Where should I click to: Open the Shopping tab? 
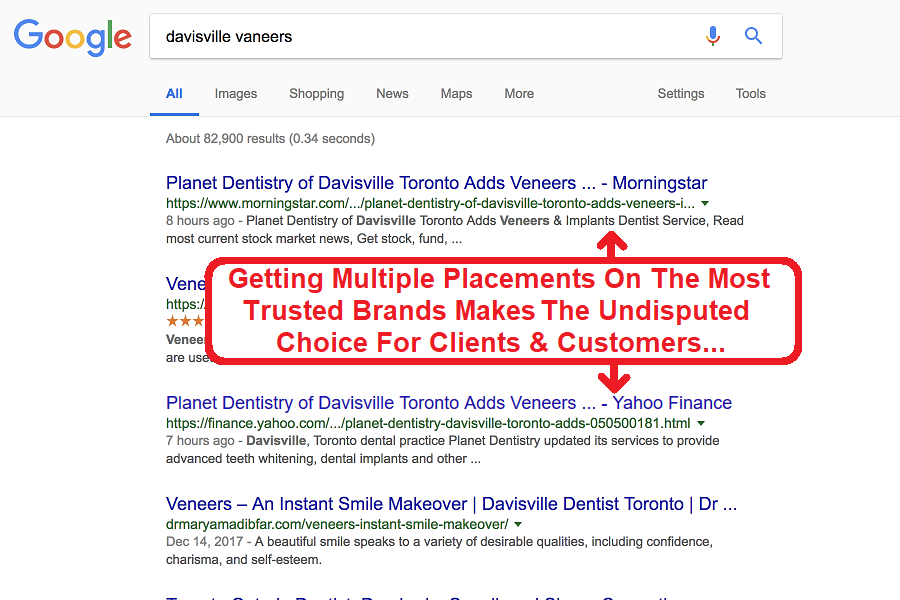[x=316, y=94]
